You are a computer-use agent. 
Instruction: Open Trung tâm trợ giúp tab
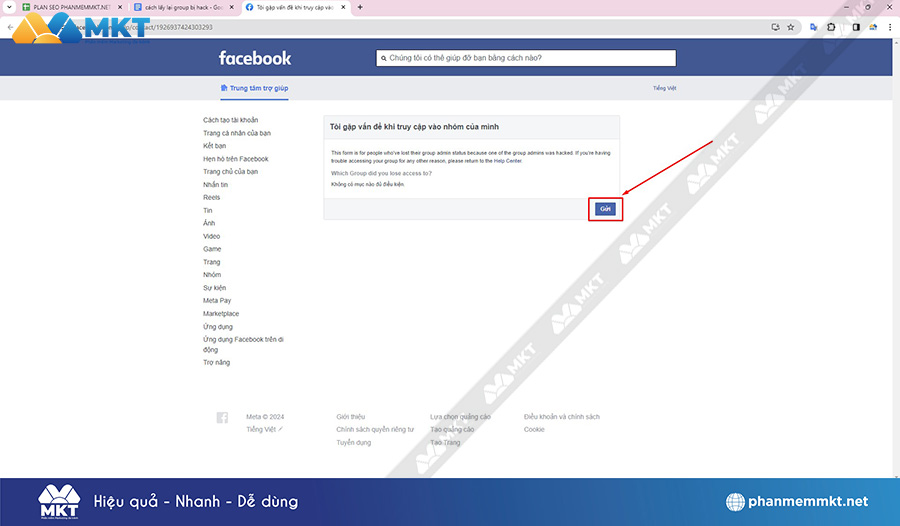254,88
